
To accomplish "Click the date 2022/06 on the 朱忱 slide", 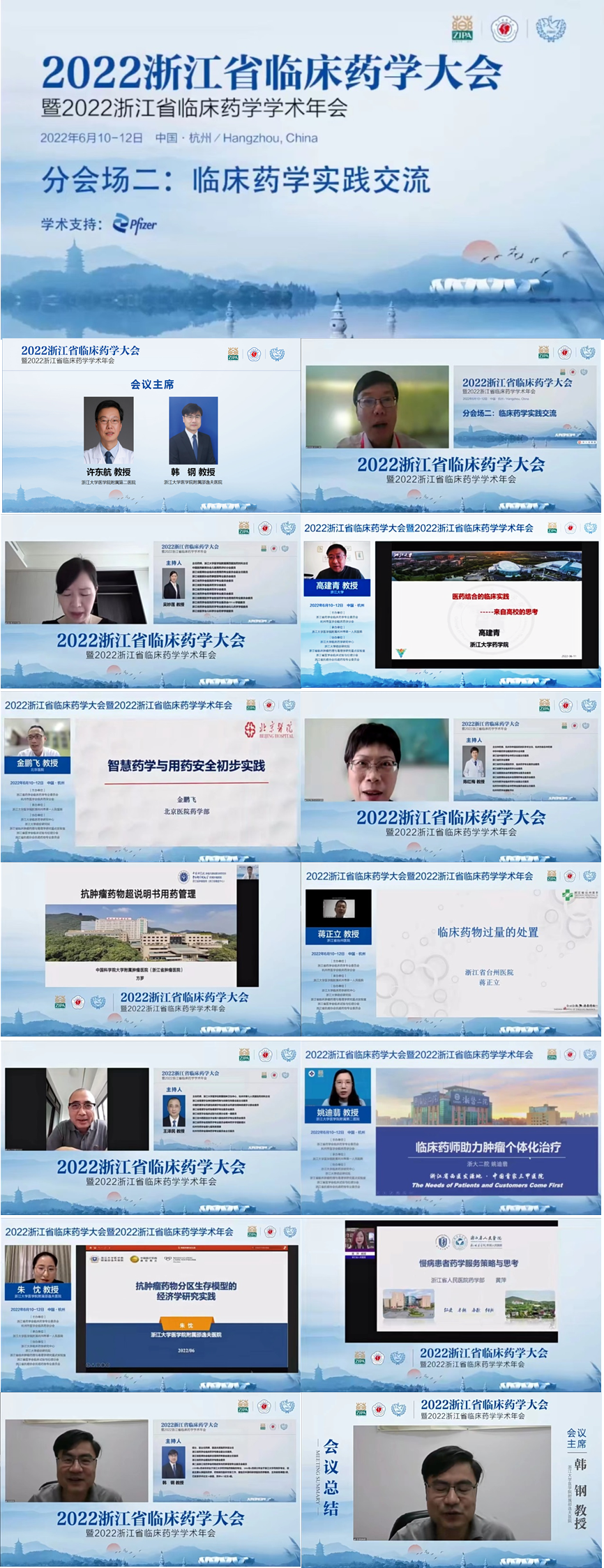I will [186, 1350].
